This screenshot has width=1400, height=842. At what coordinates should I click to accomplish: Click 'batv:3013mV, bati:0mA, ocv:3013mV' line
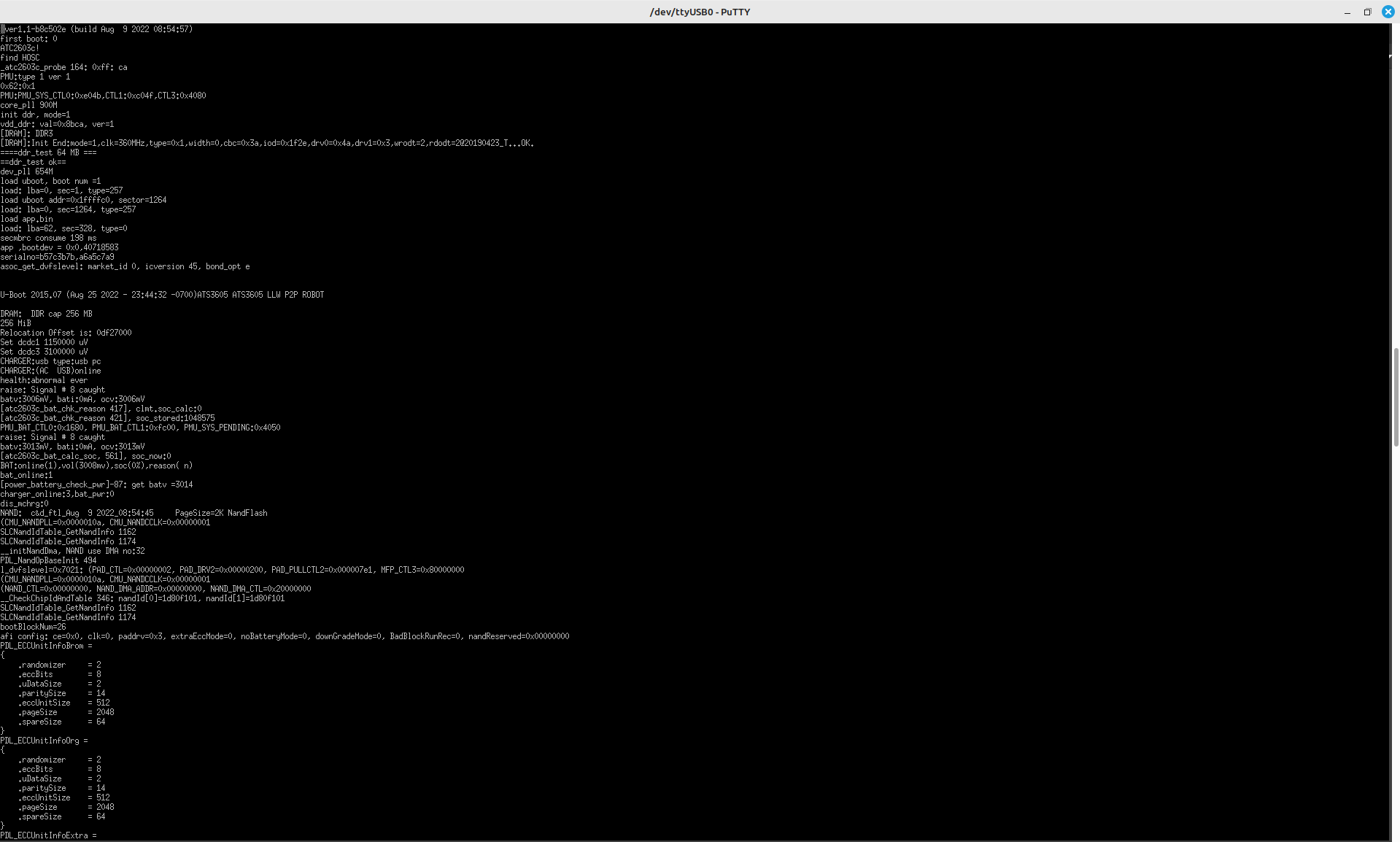tap(72, 447)
